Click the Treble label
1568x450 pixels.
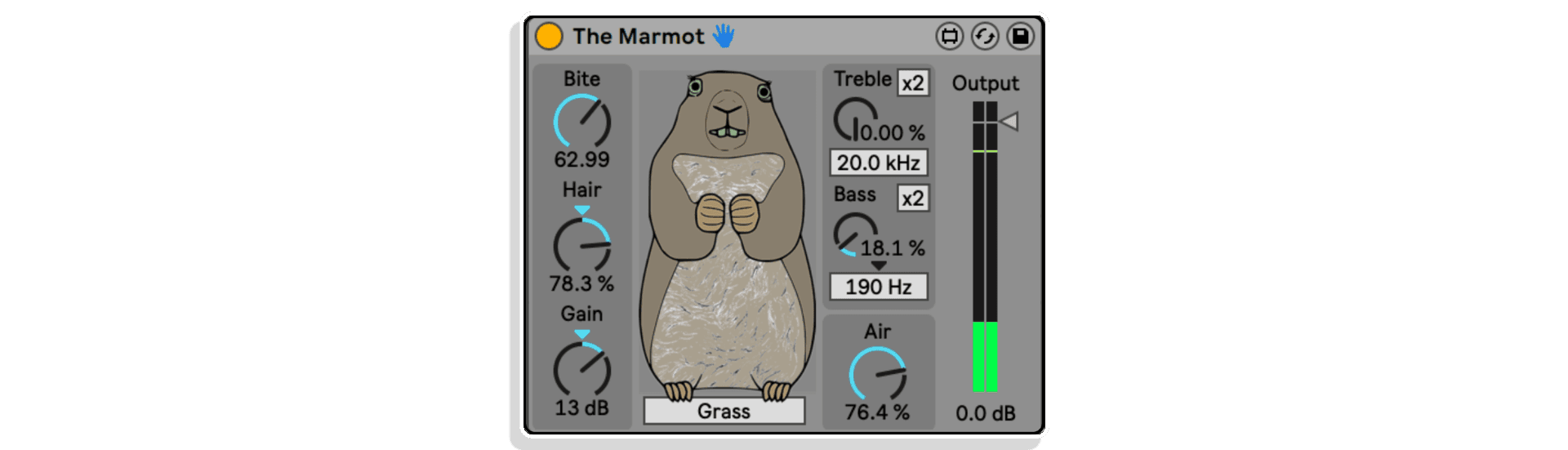click(x=862, y=78)
